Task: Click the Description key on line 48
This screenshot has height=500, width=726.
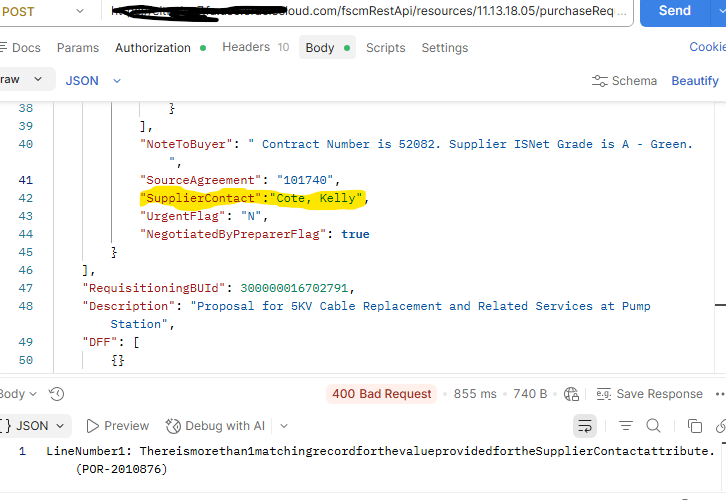Action: (x=131, y=306)
